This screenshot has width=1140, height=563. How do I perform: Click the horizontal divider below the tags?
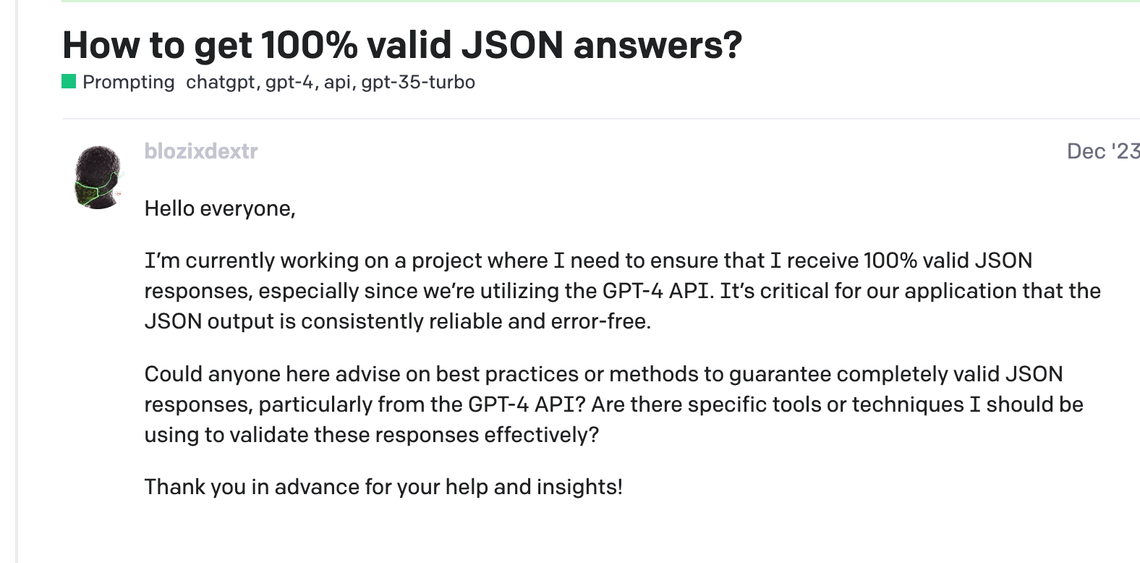tap(600, 119)
